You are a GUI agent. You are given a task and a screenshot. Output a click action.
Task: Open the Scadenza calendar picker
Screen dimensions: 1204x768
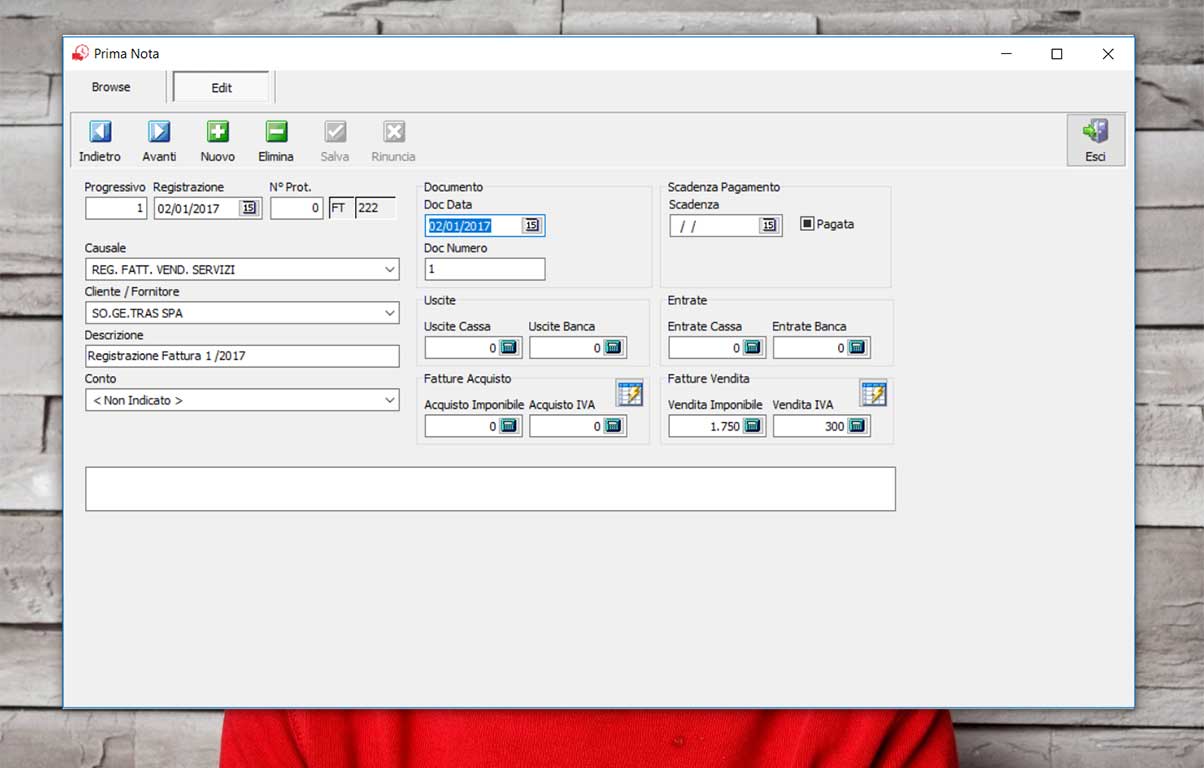click(769, 225)
